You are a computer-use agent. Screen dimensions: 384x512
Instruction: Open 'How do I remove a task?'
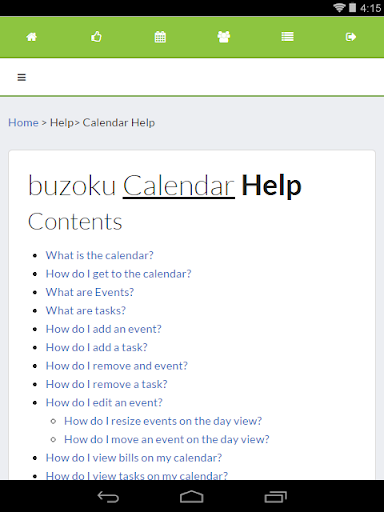(107, 384)
